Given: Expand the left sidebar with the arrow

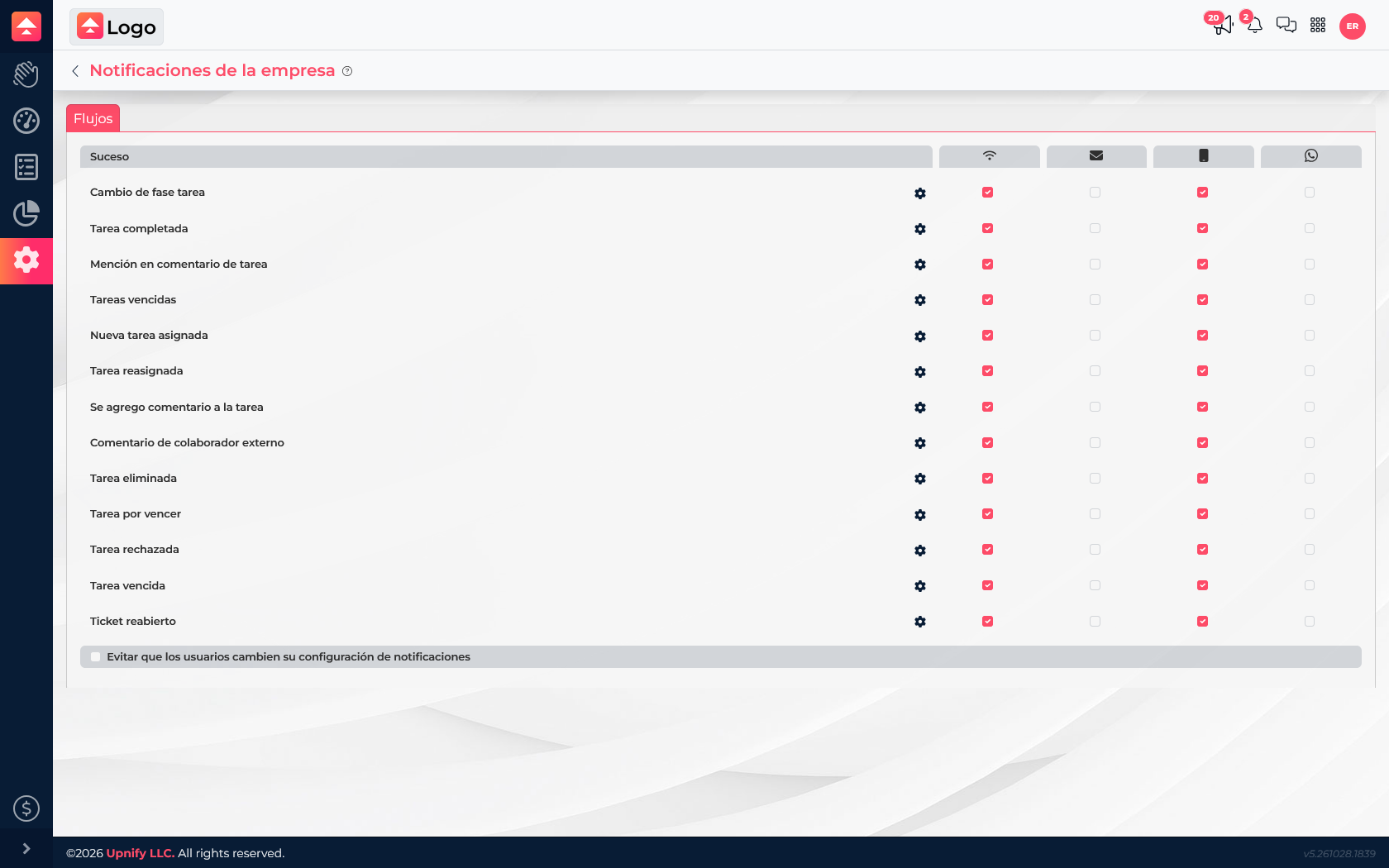Looking at the screenshot, I should click(x=26, y=848).
